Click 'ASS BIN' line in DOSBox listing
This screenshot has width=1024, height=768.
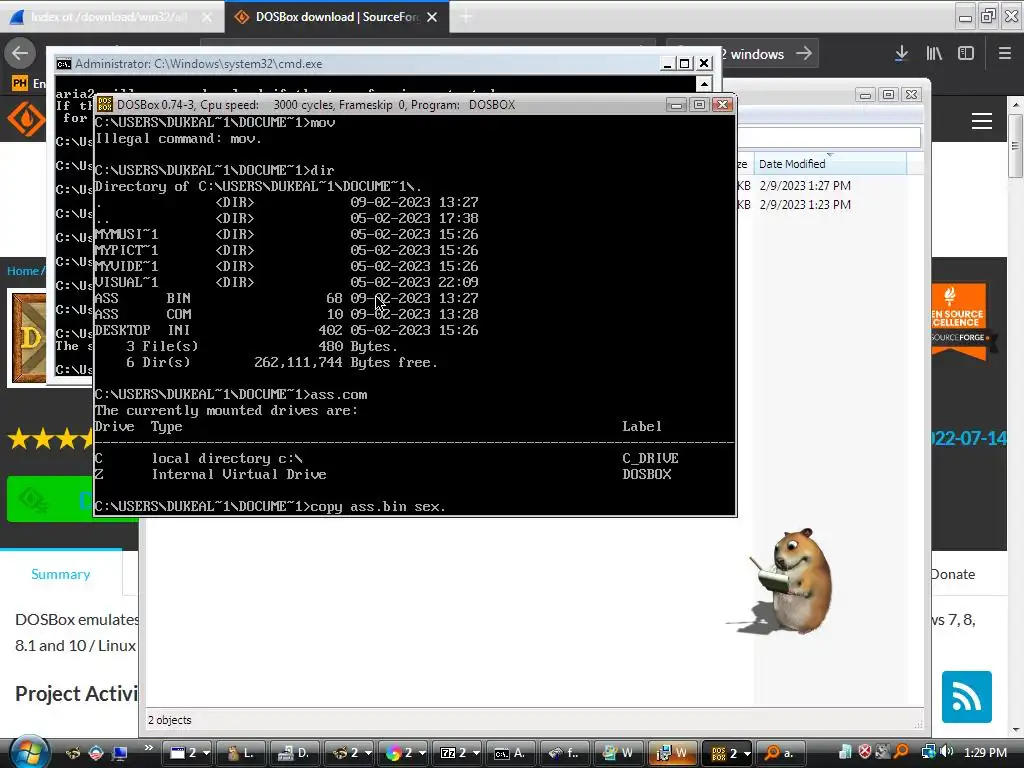pyautogui.click(x=286, y=298)
